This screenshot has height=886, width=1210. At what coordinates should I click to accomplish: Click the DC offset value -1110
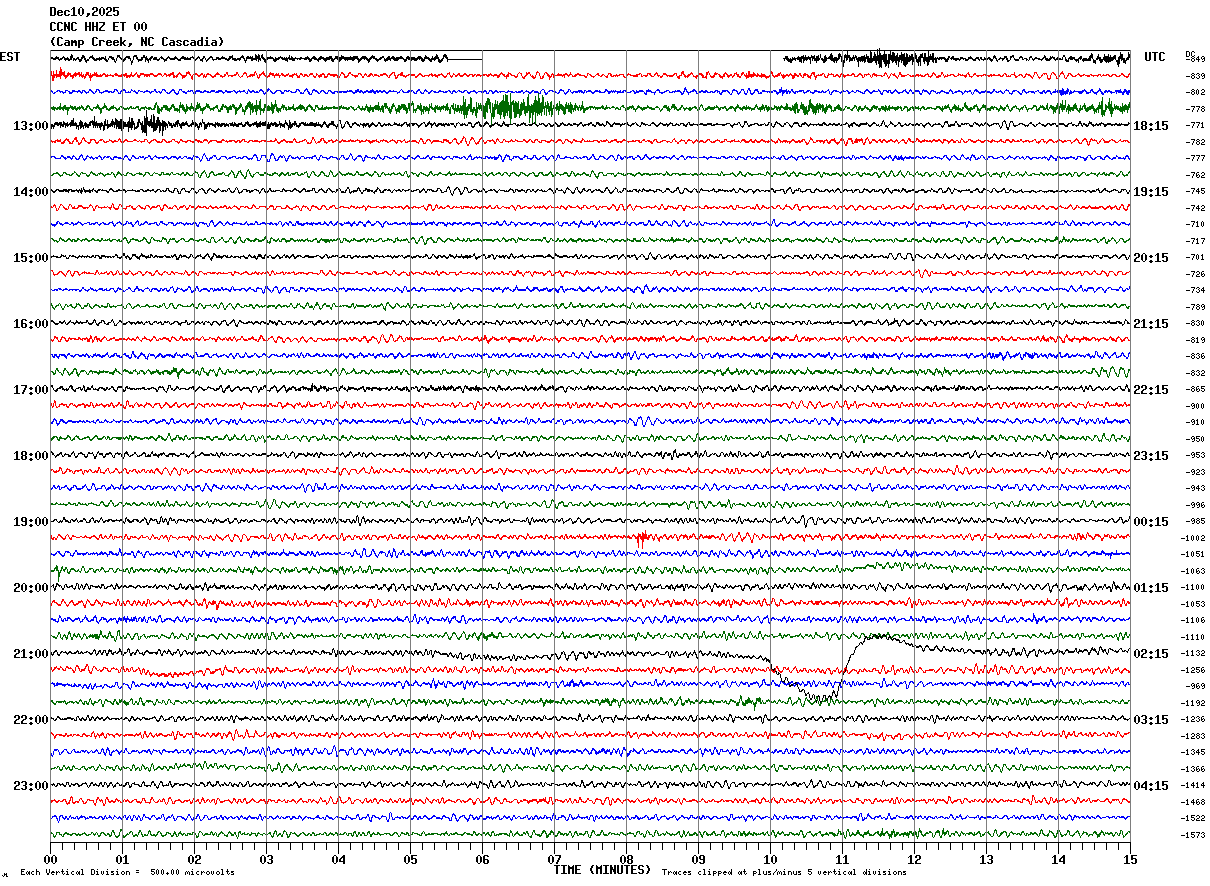click(1194, 637)
